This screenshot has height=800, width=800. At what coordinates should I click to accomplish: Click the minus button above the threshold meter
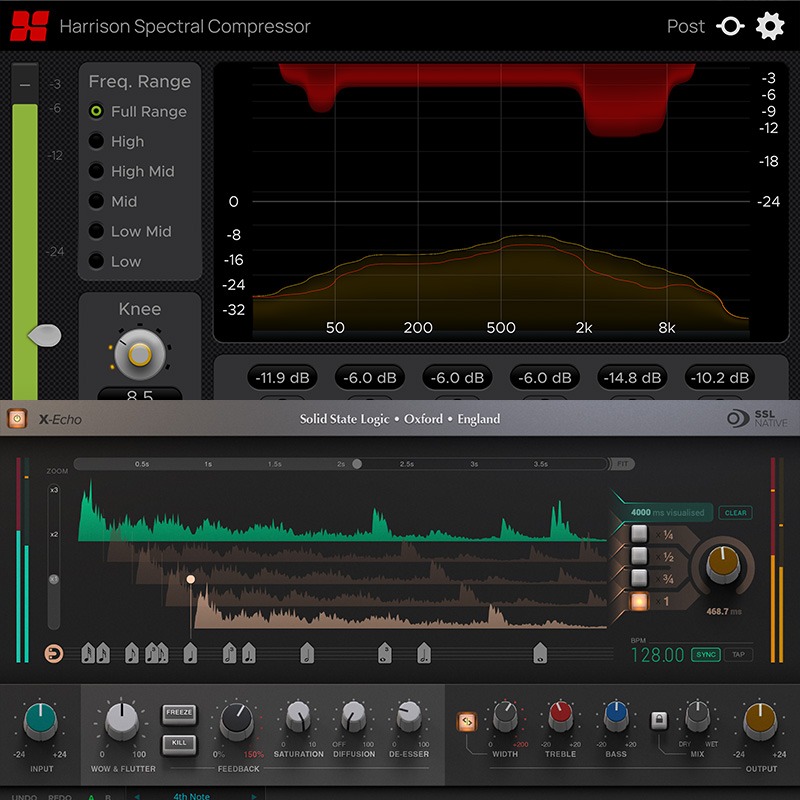(24, 85)
